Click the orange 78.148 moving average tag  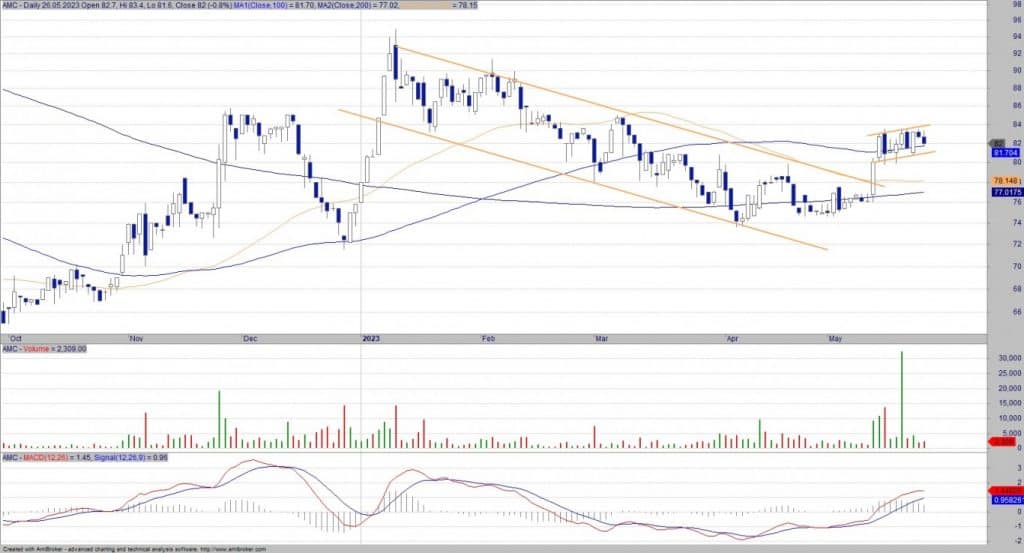[x=1003, y=180]
